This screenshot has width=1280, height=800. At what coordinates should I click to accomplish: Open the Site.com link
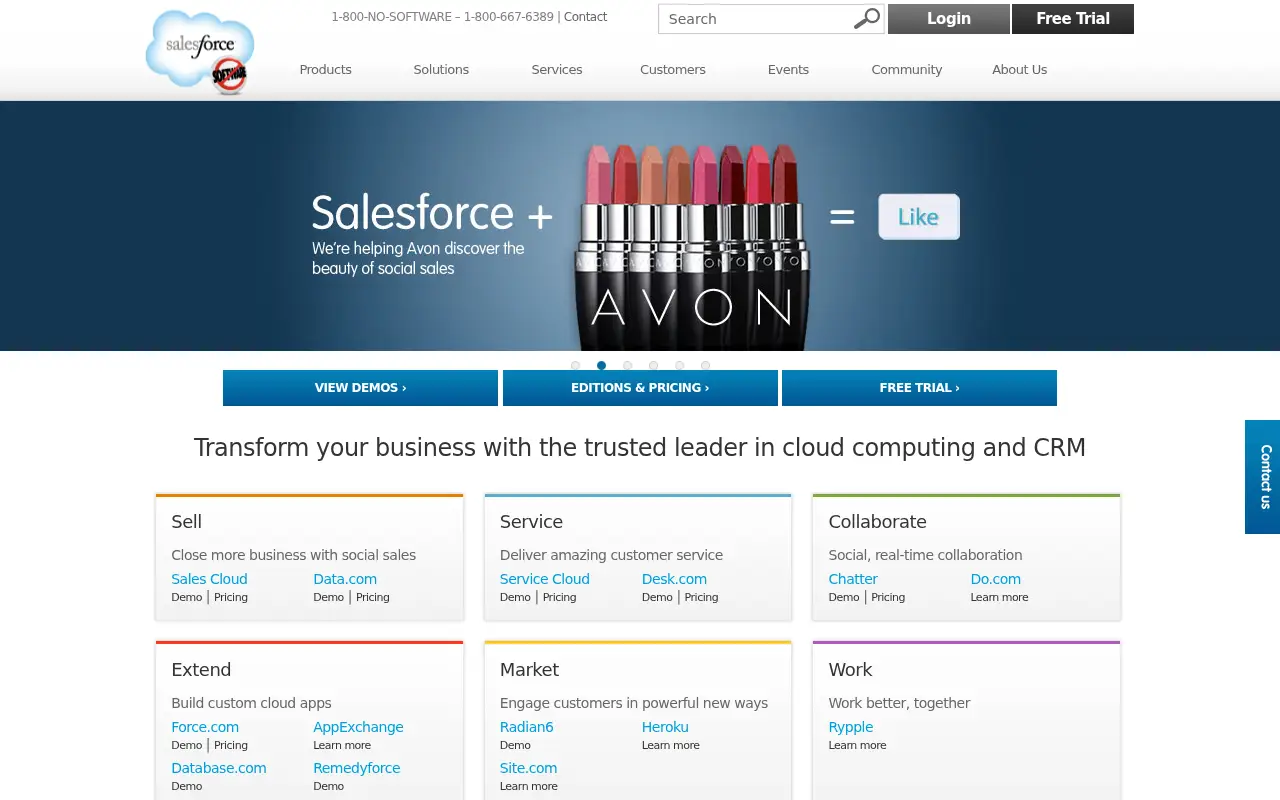[x=529, y=768]
